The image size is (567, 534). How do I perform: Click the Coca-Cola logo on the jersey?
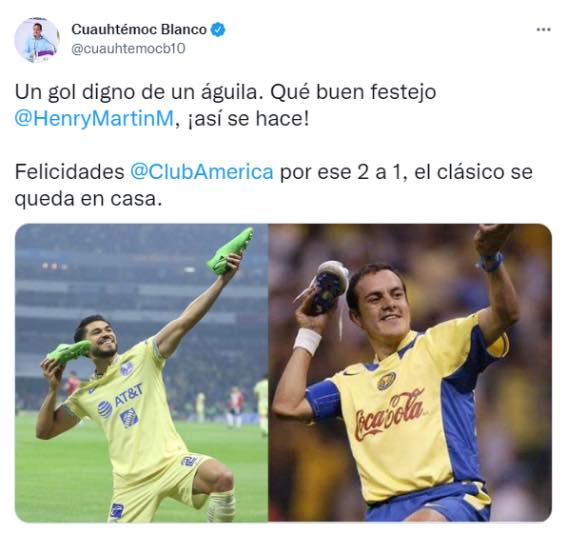tap(389, 414)
